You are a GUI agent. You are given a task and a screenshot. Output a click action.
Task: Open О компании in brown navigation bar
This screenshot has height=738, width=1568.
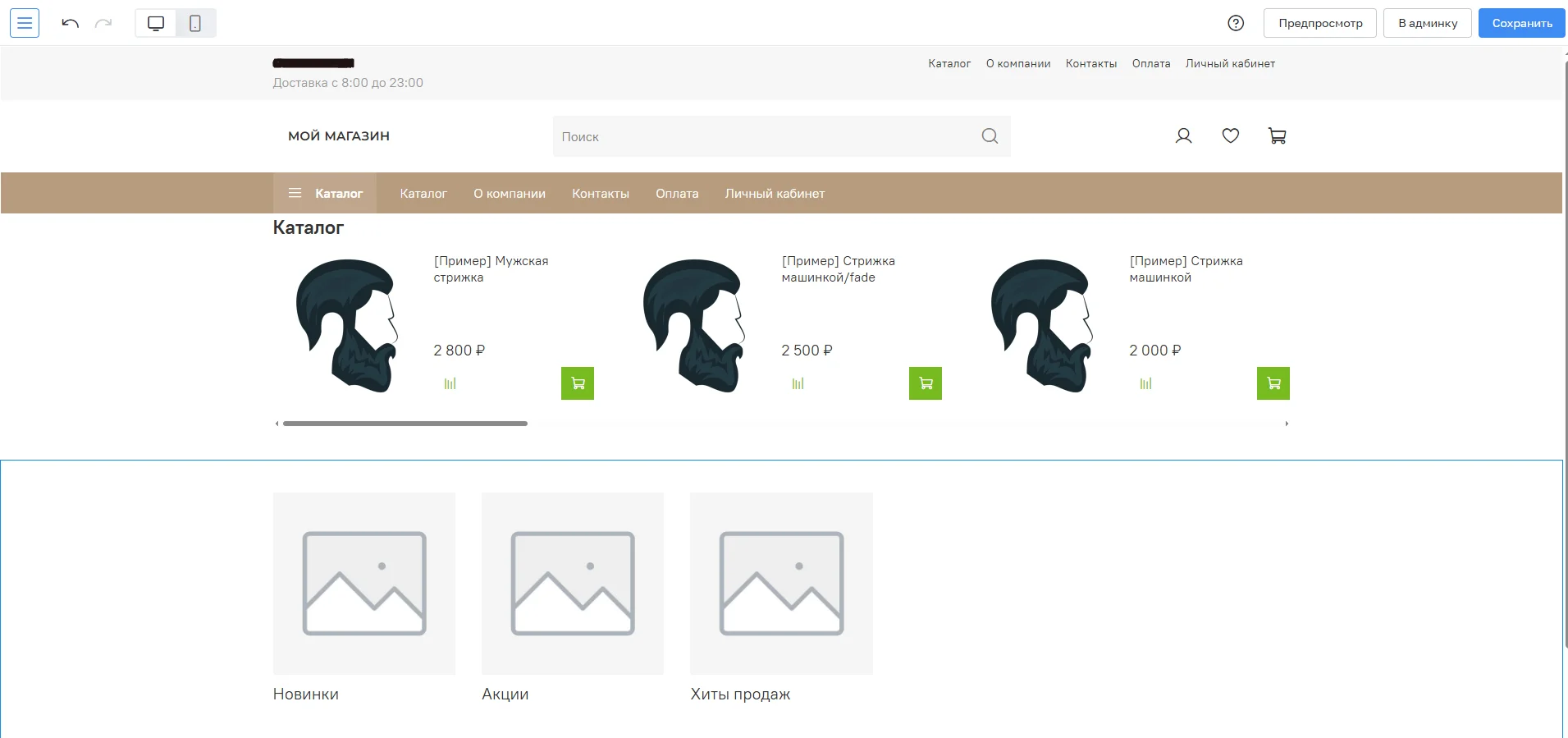(509, 194)
